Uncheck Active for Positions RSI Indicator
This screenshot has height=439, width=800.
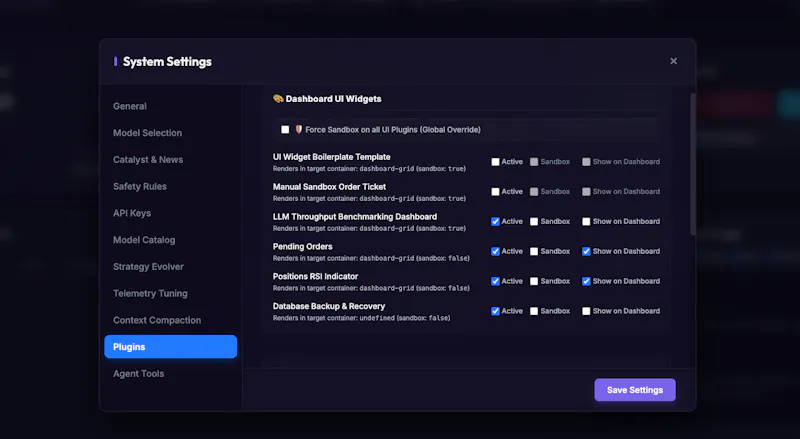pos(495,281)
